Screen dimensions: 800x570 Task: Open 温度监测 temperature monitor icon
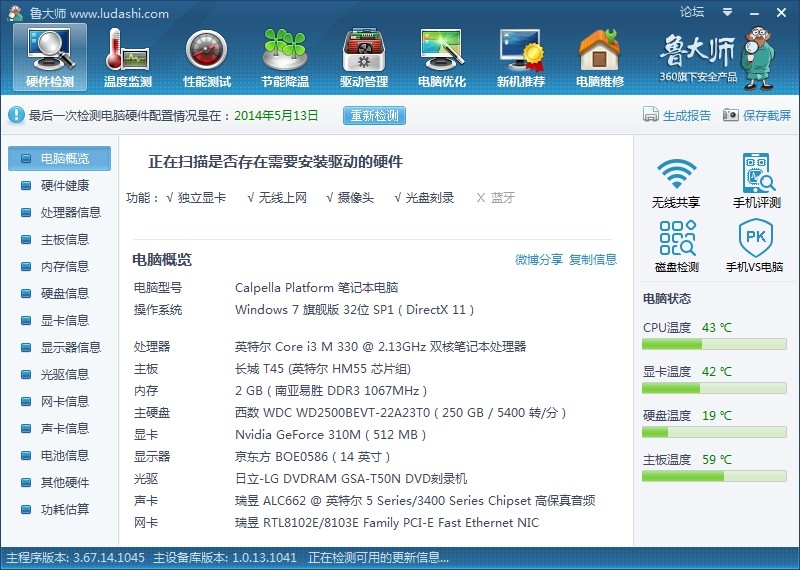click(128, 58)
